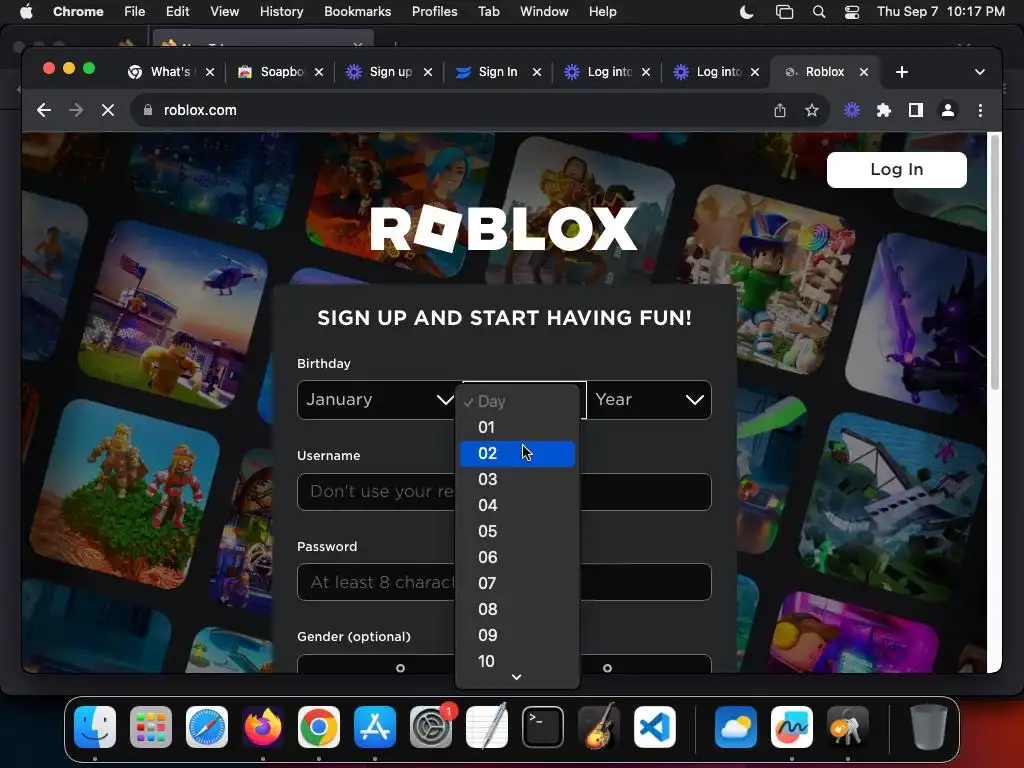Viewport: 1024px width, 768px height.
Task: Open Freeform app in the dock
Action: click(792, 727)
